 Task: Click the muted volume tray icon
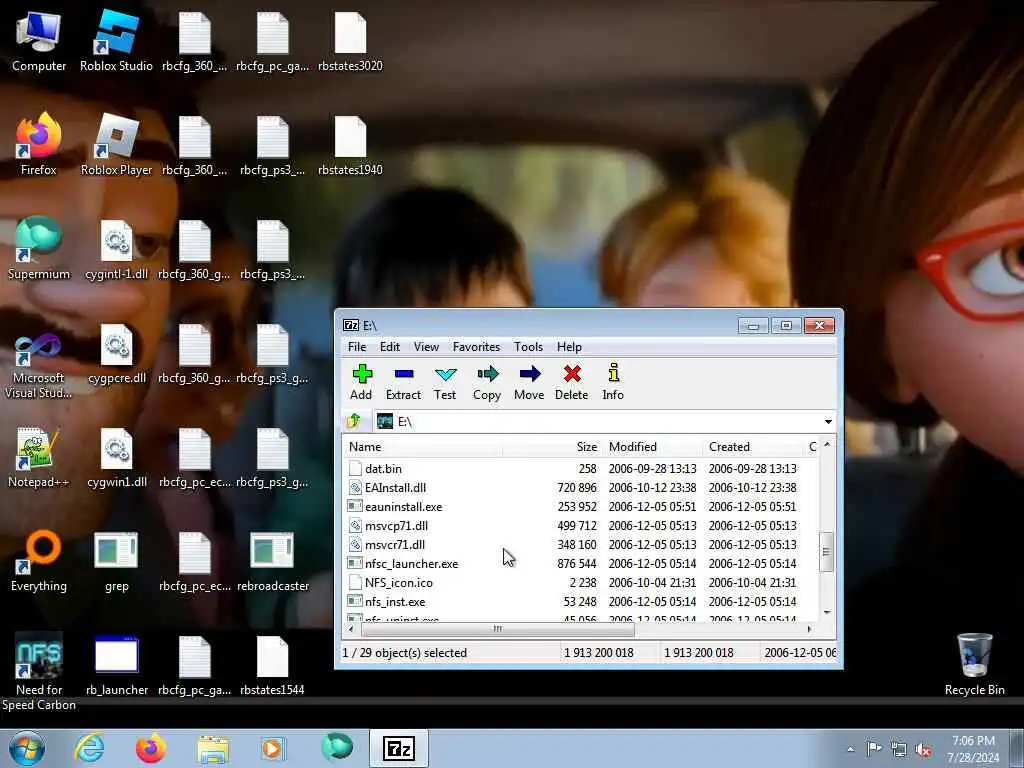923,750
